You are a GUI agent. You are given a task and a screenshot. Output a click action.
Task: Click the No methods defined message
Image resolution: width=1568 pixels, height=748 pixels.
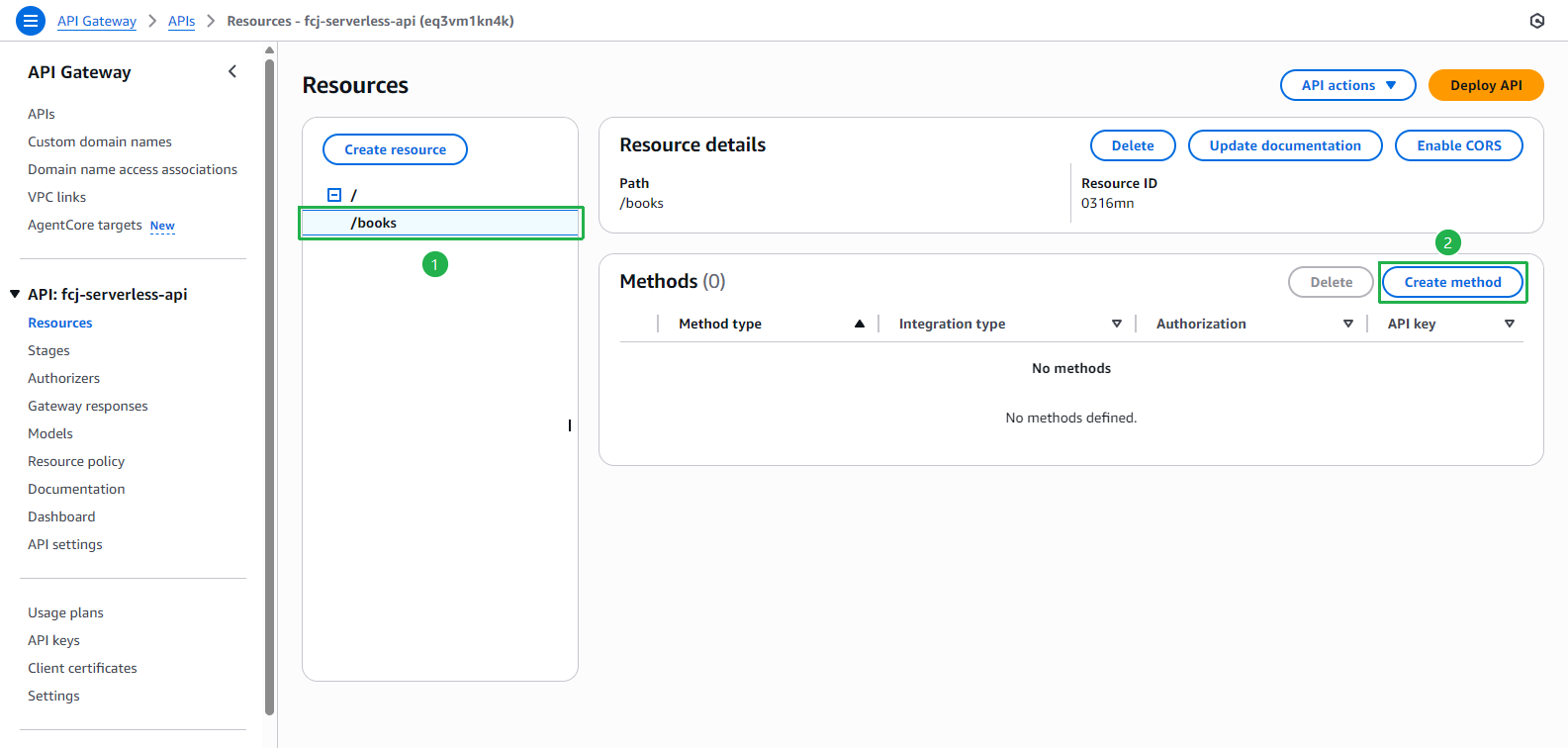(1071, 418)
